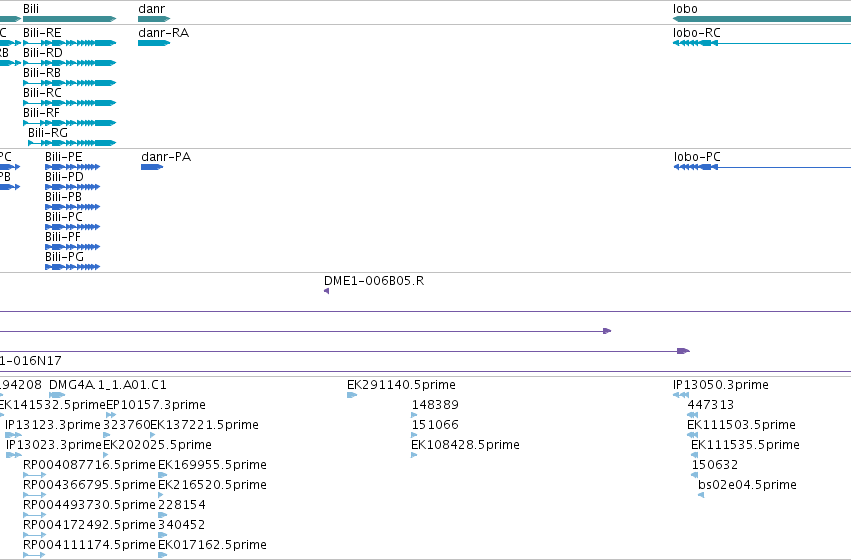
Task: Open the danr-RA transcript
Action: 154,43
